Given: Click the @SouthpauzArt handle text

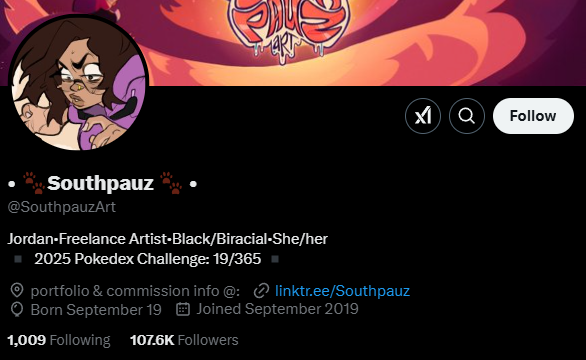Looking at the screenshot, I should [62, 207].
